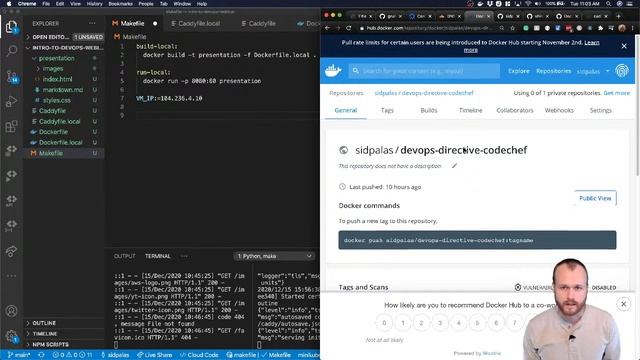Click the Public View button
Image resolution: width=640 pixels, height=360 pixels.
point(595,198)
